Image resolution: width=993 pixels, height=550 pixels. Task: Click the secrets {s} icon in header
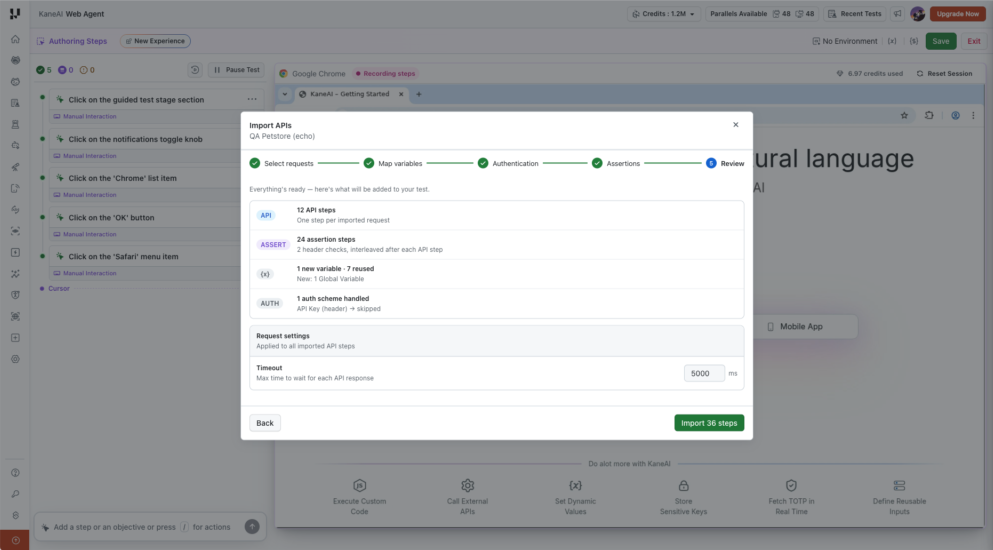[x=914, y=41]
